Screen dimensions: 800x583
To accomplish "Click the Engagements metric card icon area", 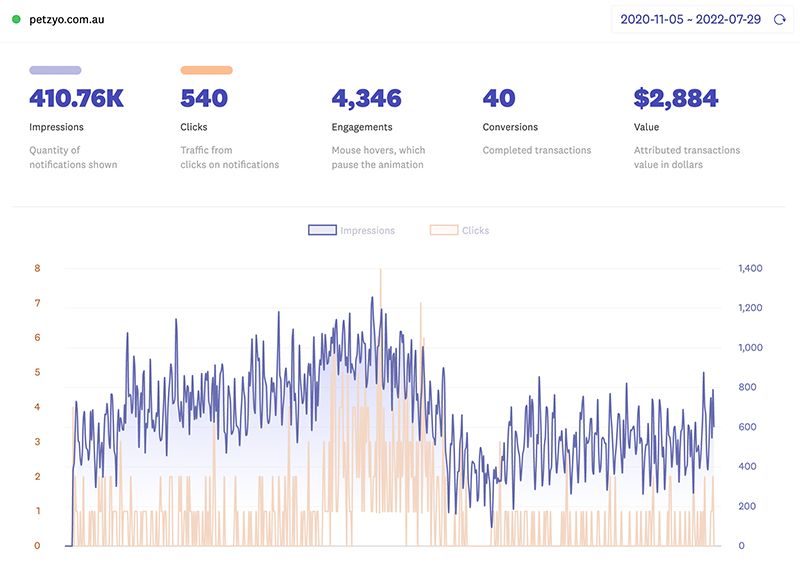I will tap(357, 69).
